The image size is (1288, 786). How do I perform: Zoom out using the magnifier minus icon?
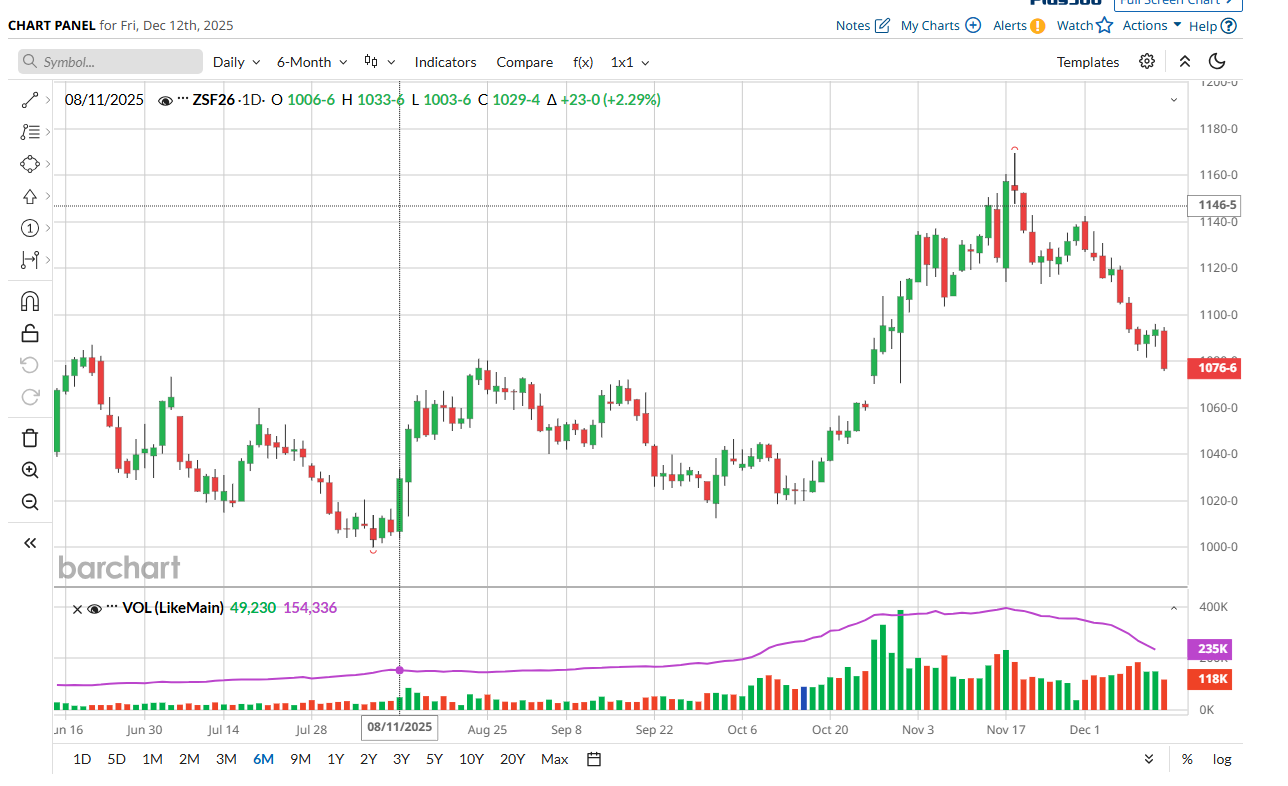click(29, 502)
